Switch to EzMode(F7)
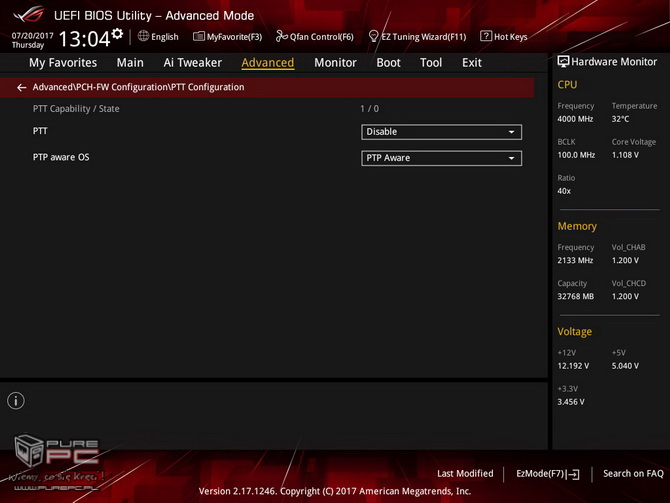670x503 pixels. pyautogui.click(x=541, y=474)
